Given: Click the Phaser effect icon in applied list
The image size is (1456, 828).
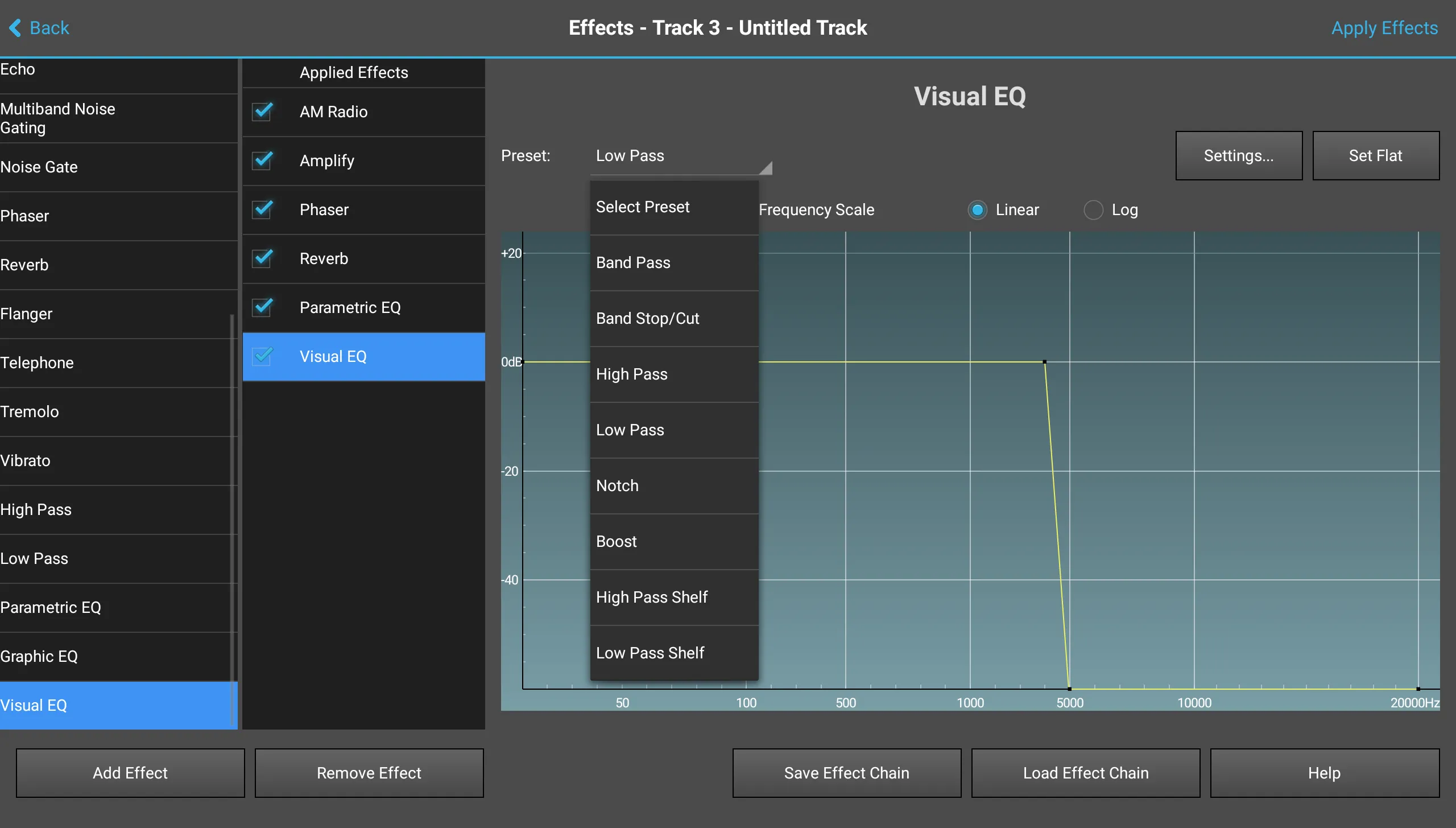Looking at the screenshot, I should pyautogui.click(x=265, y=209).
